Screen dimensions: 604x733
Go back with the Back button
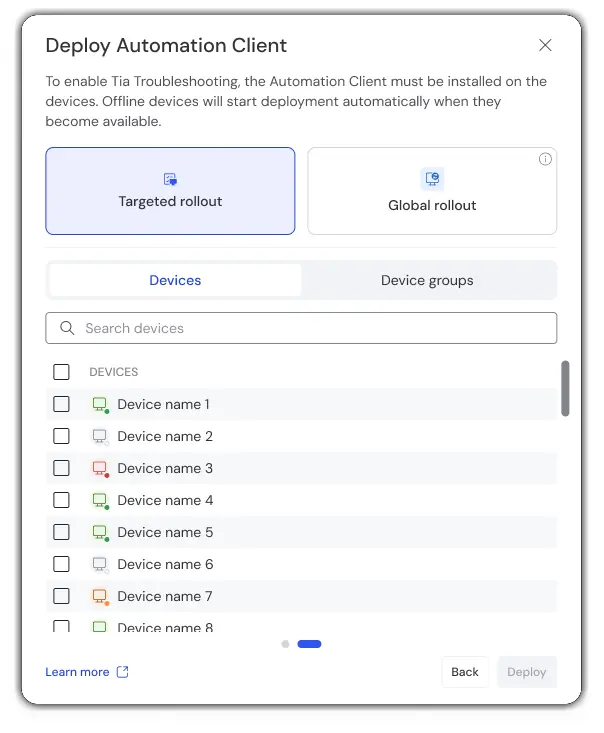(465, 672)
